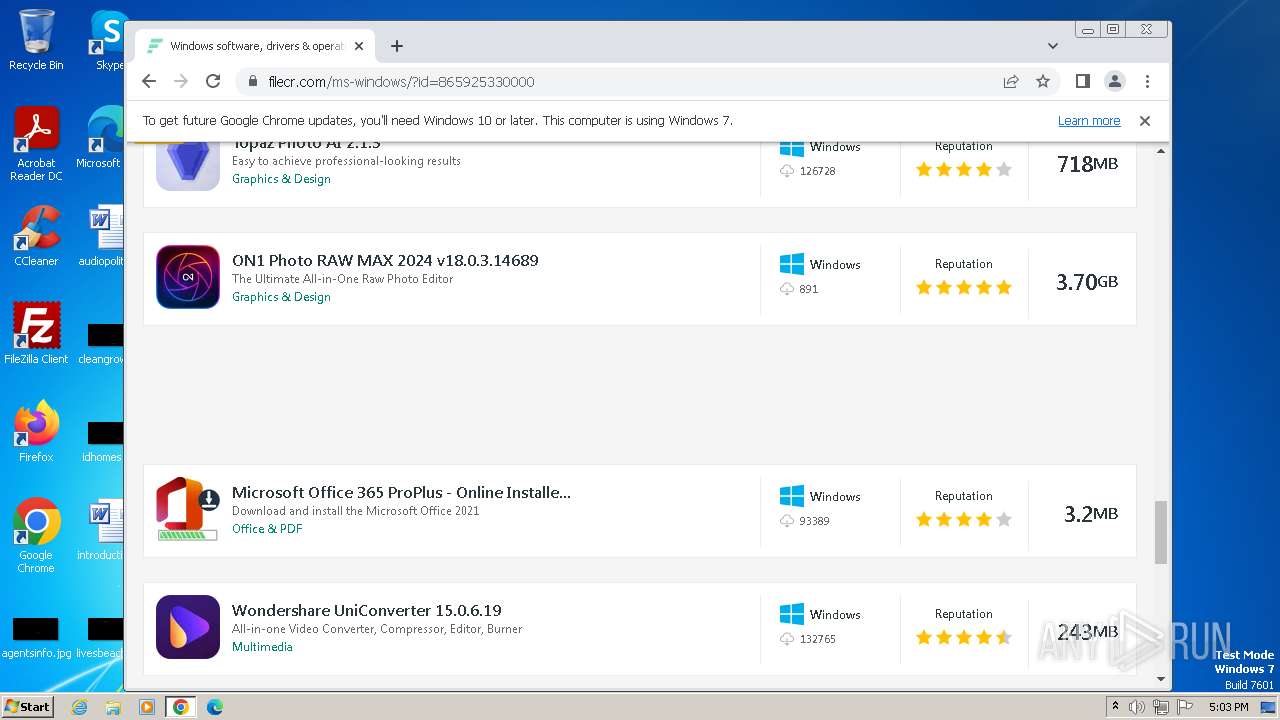Click star rating for Wondershare UniConverter
1280x720 pixels.
[x=964, y=638]
